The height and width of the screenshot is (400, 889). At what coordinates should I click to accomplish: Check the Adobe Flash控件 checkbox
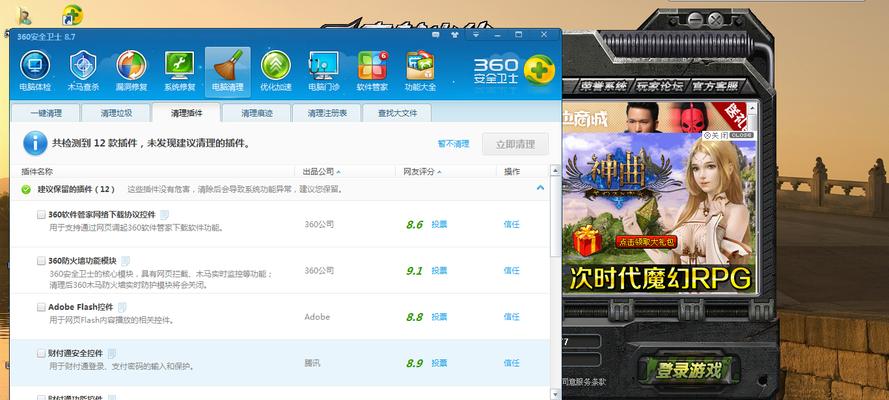coord(41,307)
